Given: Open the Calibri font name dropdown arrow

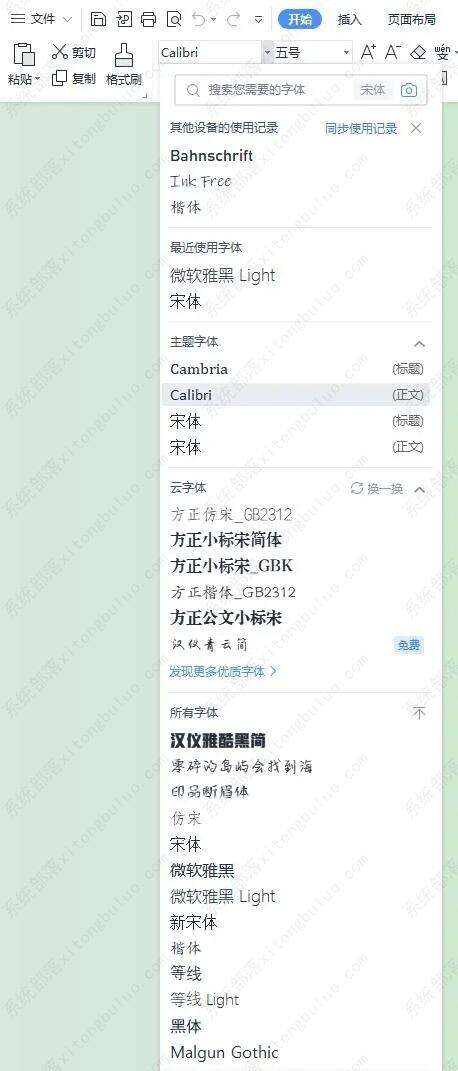Looking at the screenshot, I should pos(267,53).
